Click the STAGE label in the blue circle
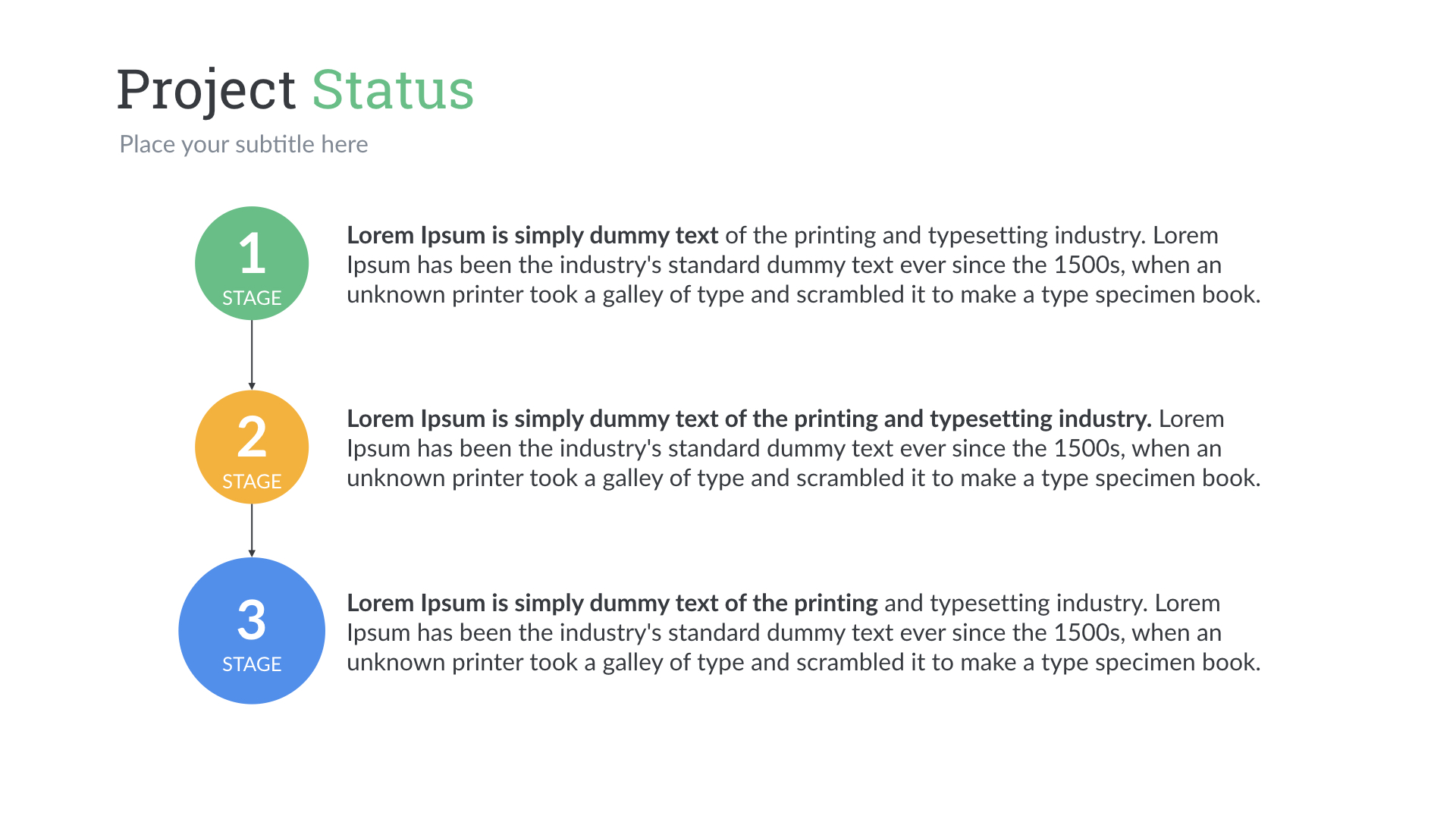Screen dimensions: 1456x819 click(252, 664)
